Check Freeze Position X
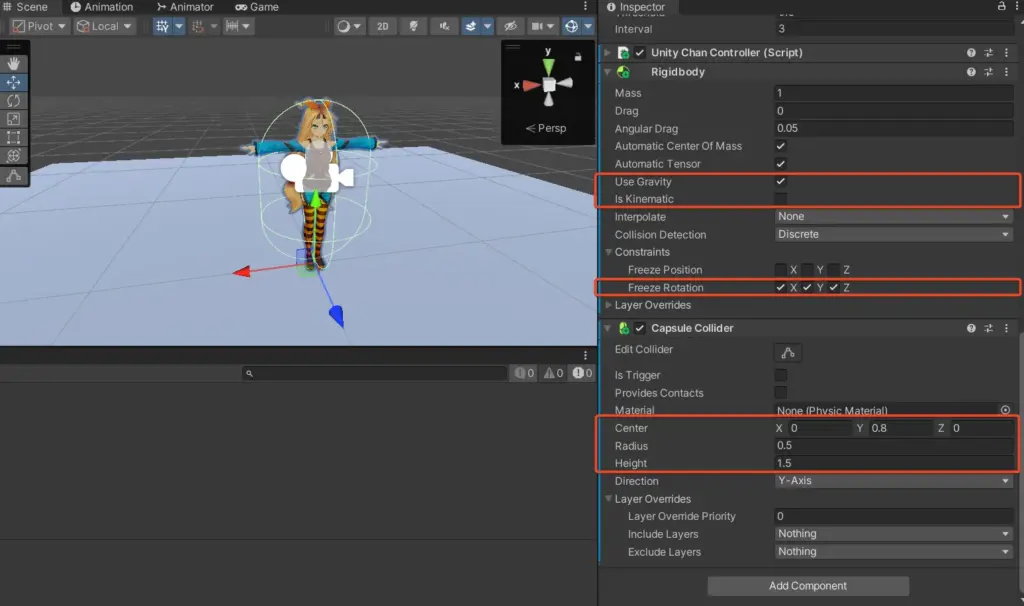 (780, 270)
